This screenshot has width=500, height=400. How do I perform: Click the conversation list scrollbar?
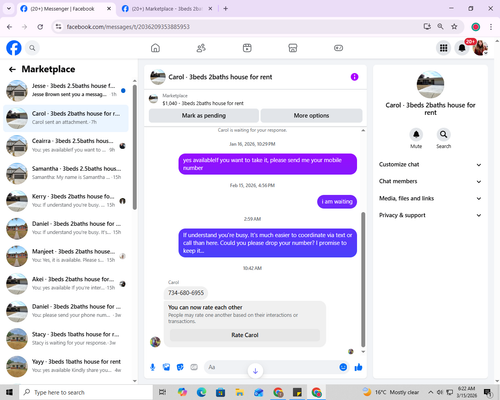click(135, 147)
